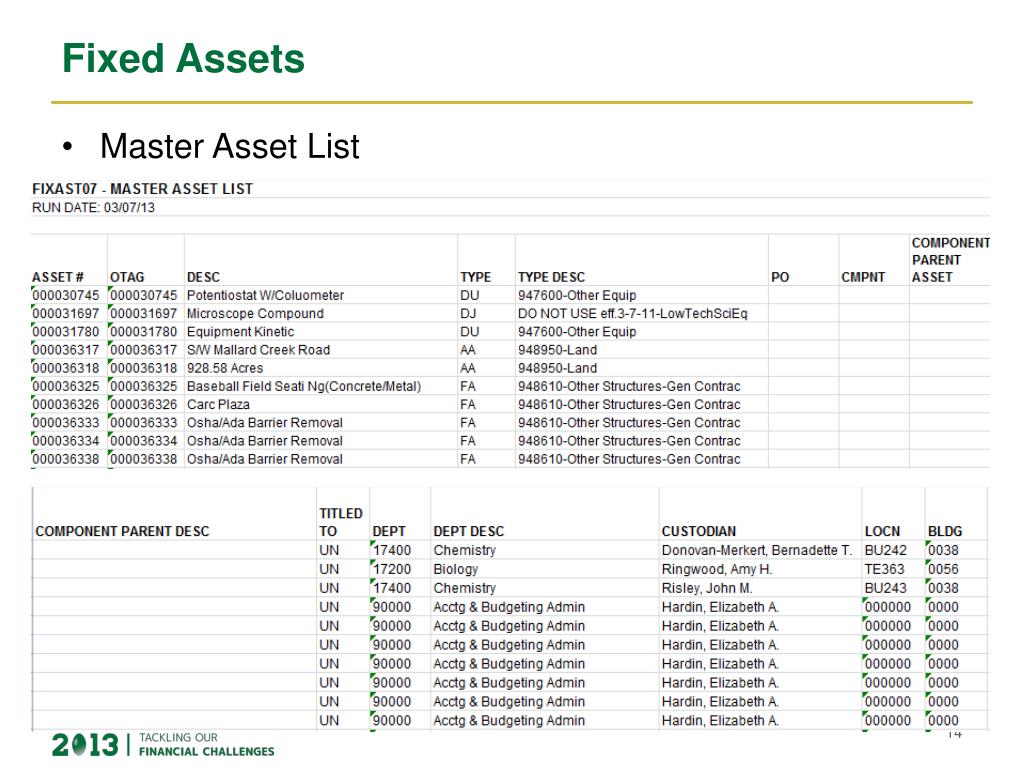Viewport: 1024px width, 768px height.
Task: Click custodian Ringwood, Amy H.
Action: tap(717, 569)
